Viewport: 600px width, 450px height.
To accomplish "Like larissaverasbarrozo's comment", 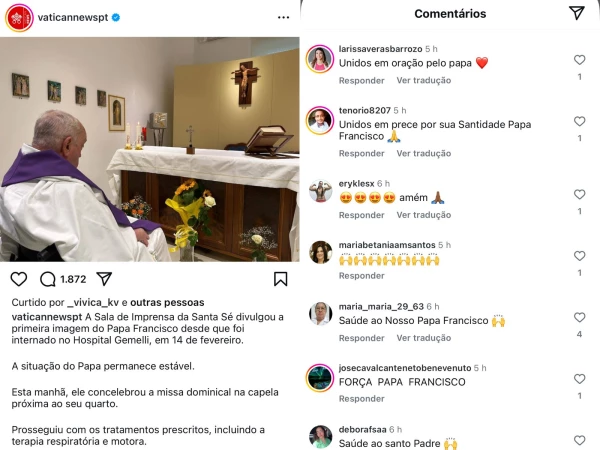I will click(x=579, y=60).
